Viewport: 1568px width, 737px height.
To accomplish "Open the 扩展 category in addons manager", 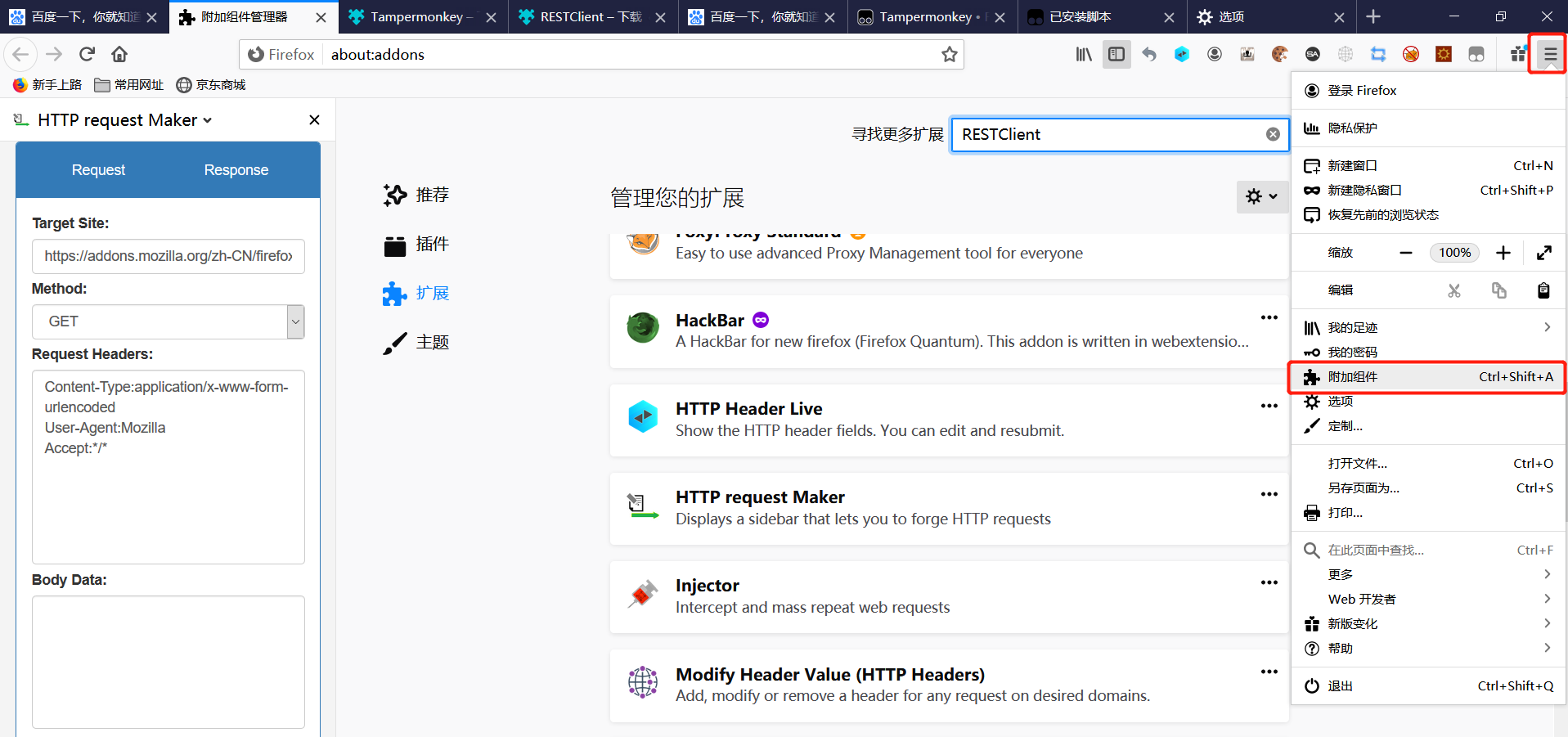I will (432, 293).
